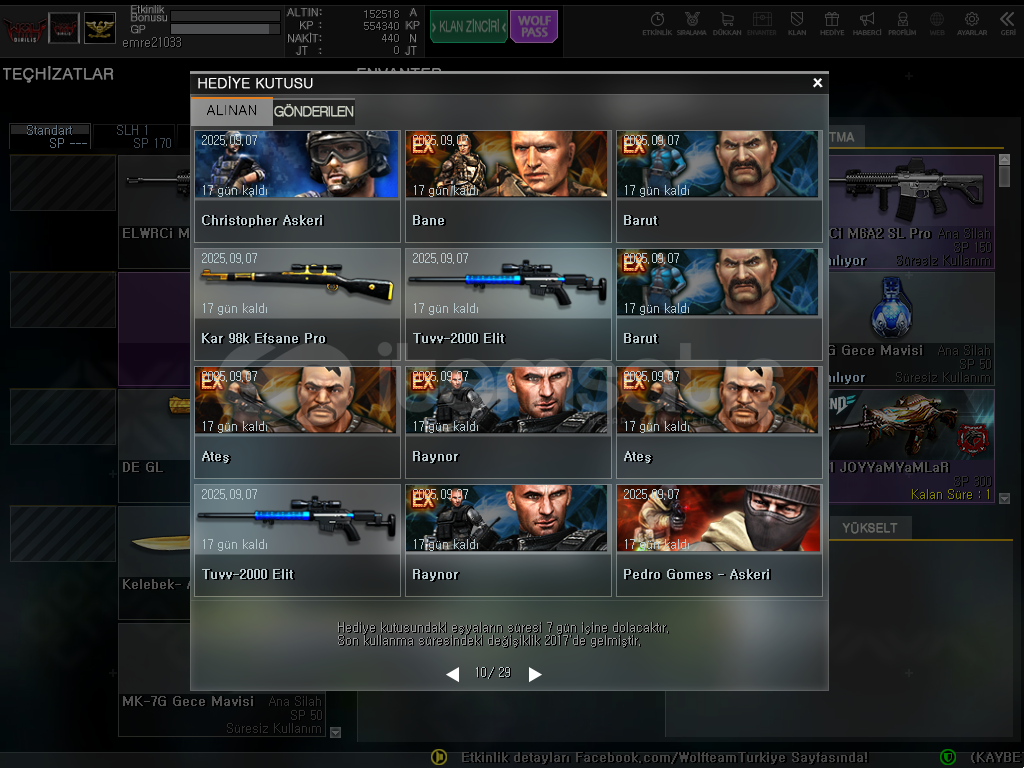Image resolution: width=1024 pixels, height=768 pixels.
Task: Go back with the GERİ arrow icon
Action: click(x=1008, y=24)
